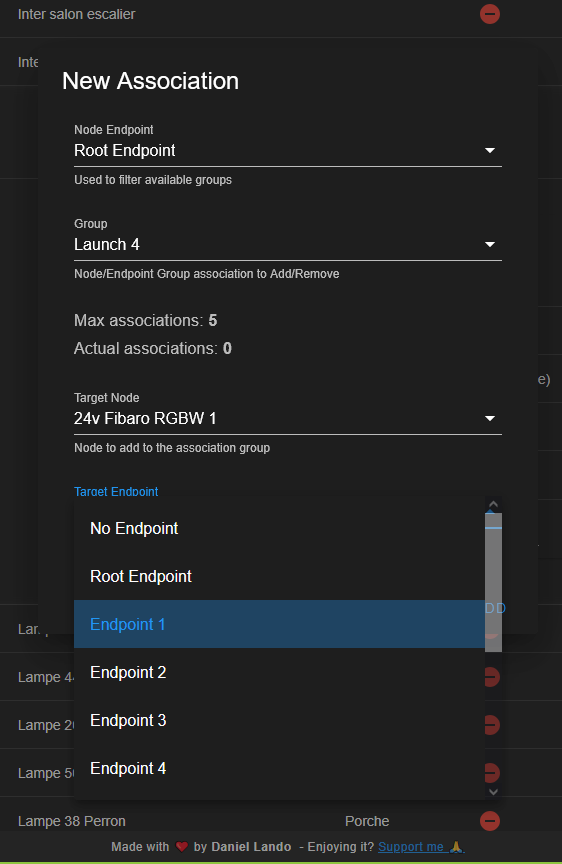562x864 pixels.
Task: Click the praying hands emoji in footer
Action: 456,847
